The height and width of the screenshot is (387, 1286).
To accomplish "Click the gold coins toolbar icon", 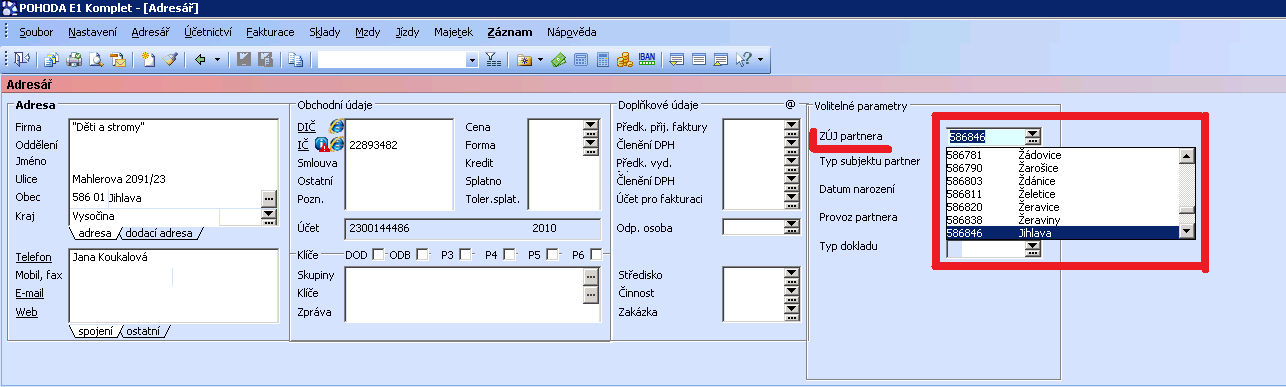I will tap(624, 60).
